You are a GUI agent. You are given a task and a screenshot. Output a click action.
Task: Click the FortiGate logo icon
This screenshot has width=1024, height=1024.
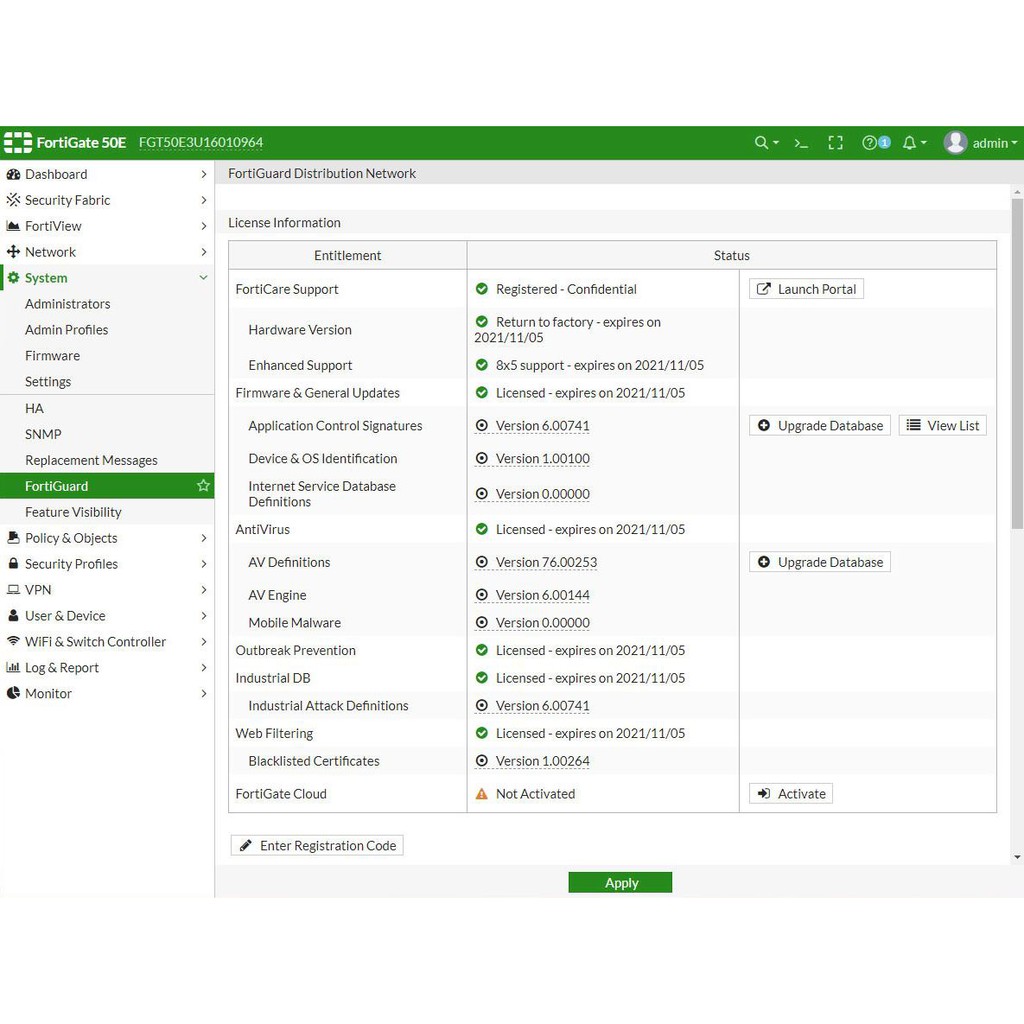point(18,143)
